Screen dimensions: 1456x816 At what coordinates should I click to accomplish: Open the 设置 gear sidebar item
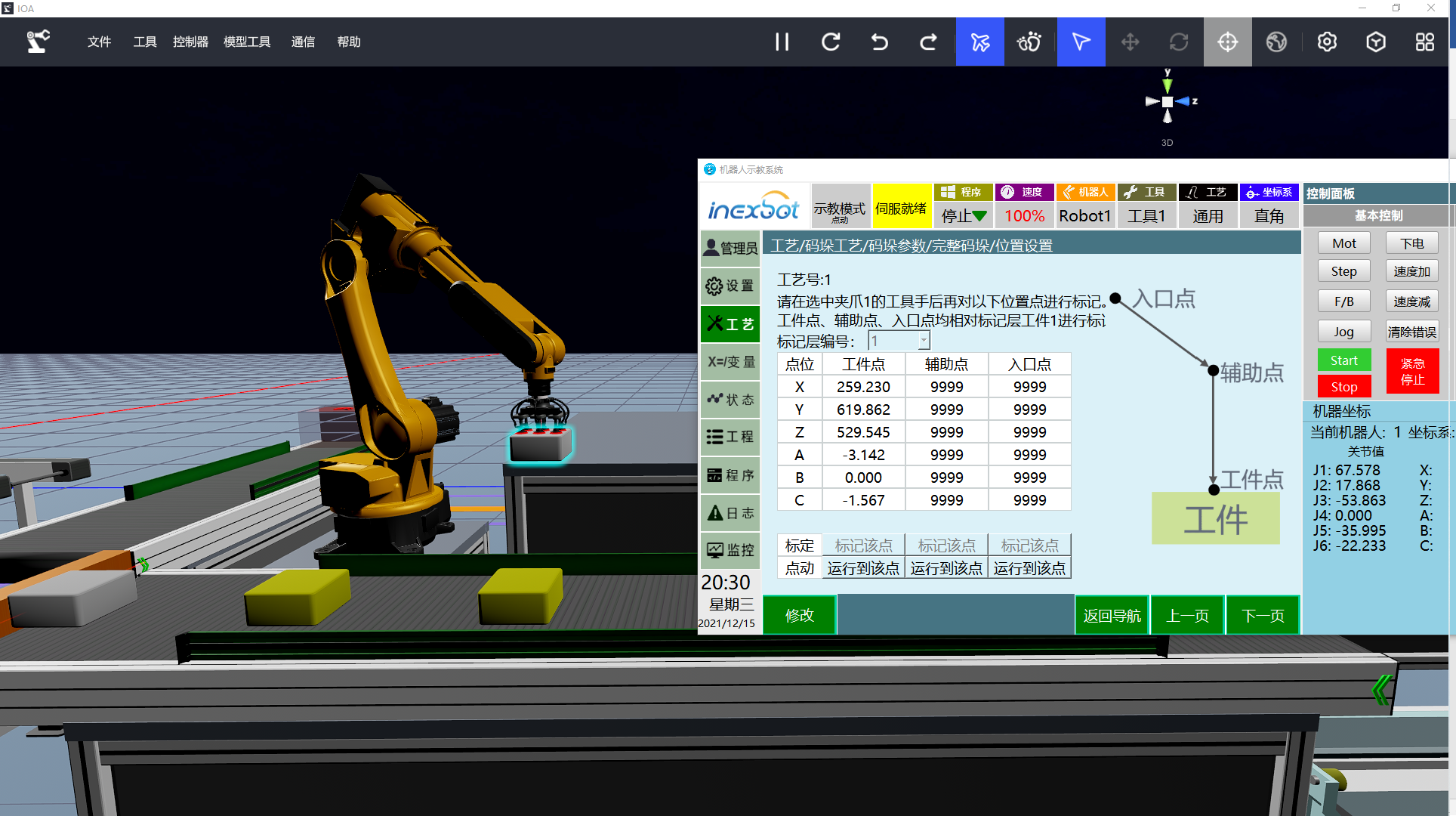730,286
